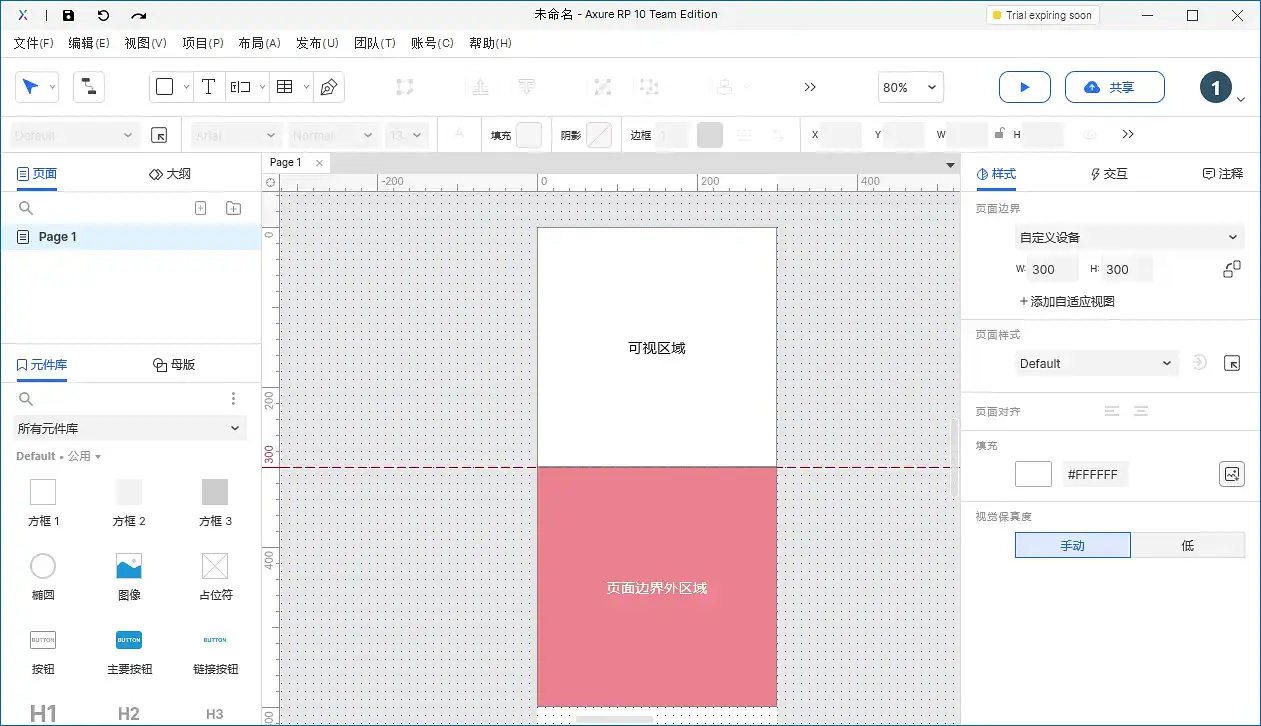Open the 布局(A) menu
The image size is (1261, 726).
[x=259, y=43]
